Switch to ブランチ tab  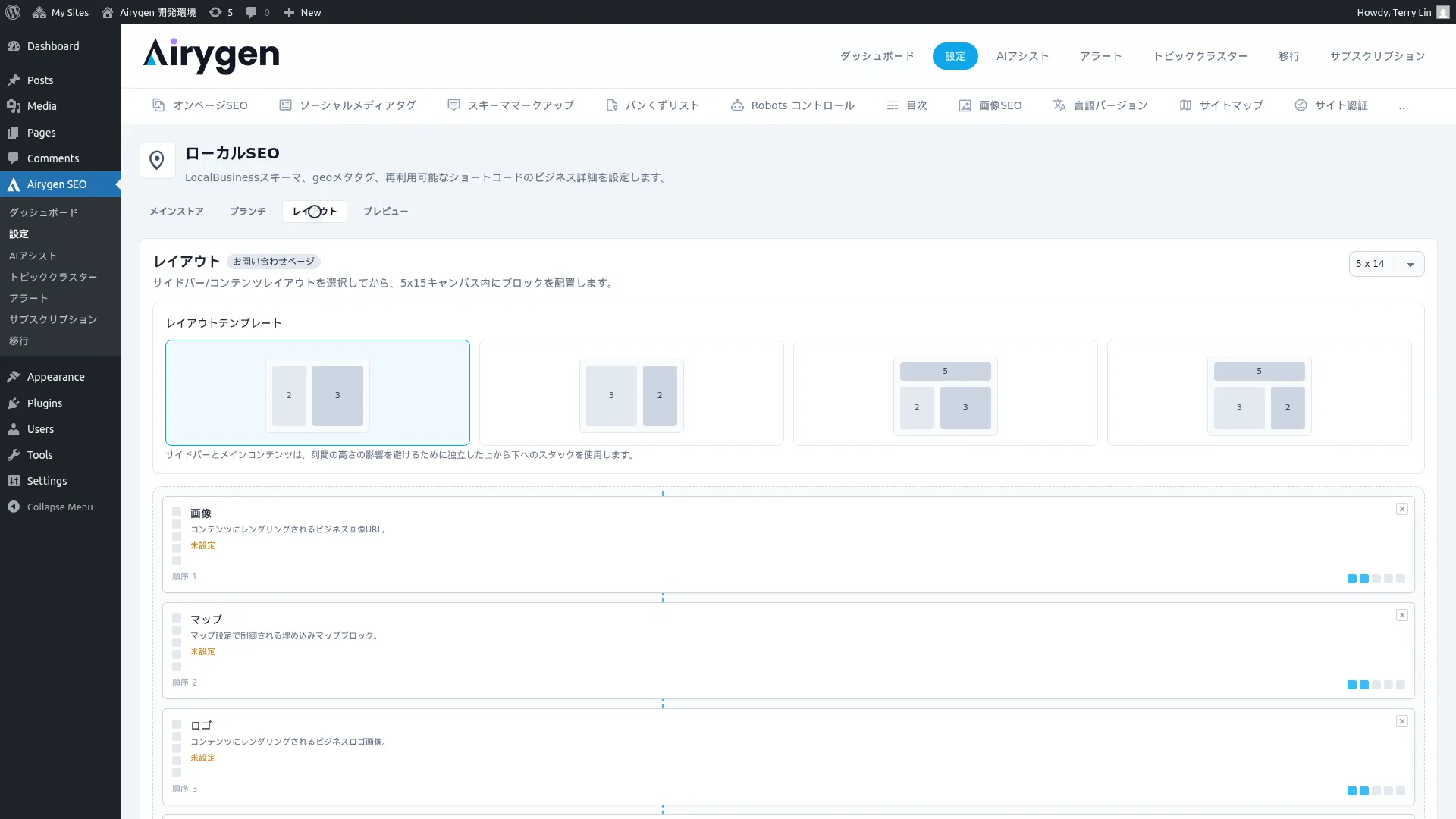248,212
